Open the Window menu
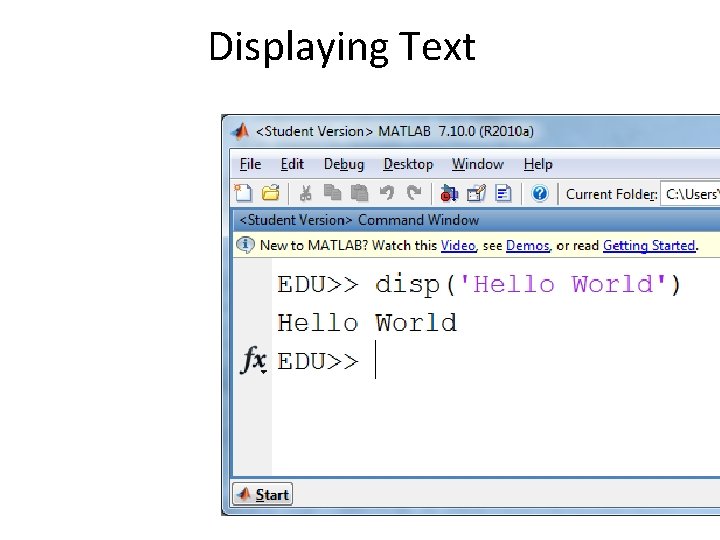This screenshot has height=540, width=720. (478, 164)
